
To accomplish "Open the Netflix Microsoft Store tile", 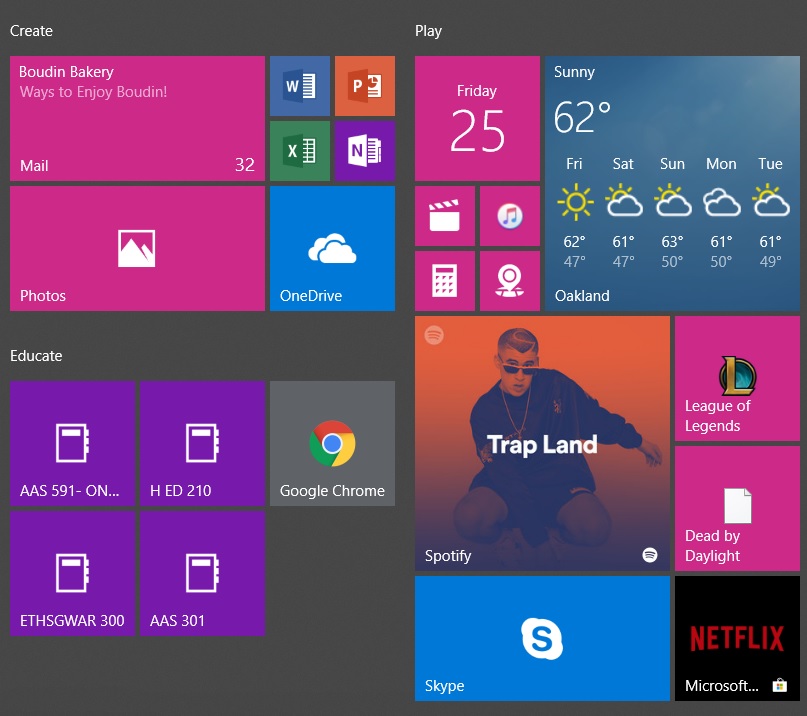I will point(738,638).
